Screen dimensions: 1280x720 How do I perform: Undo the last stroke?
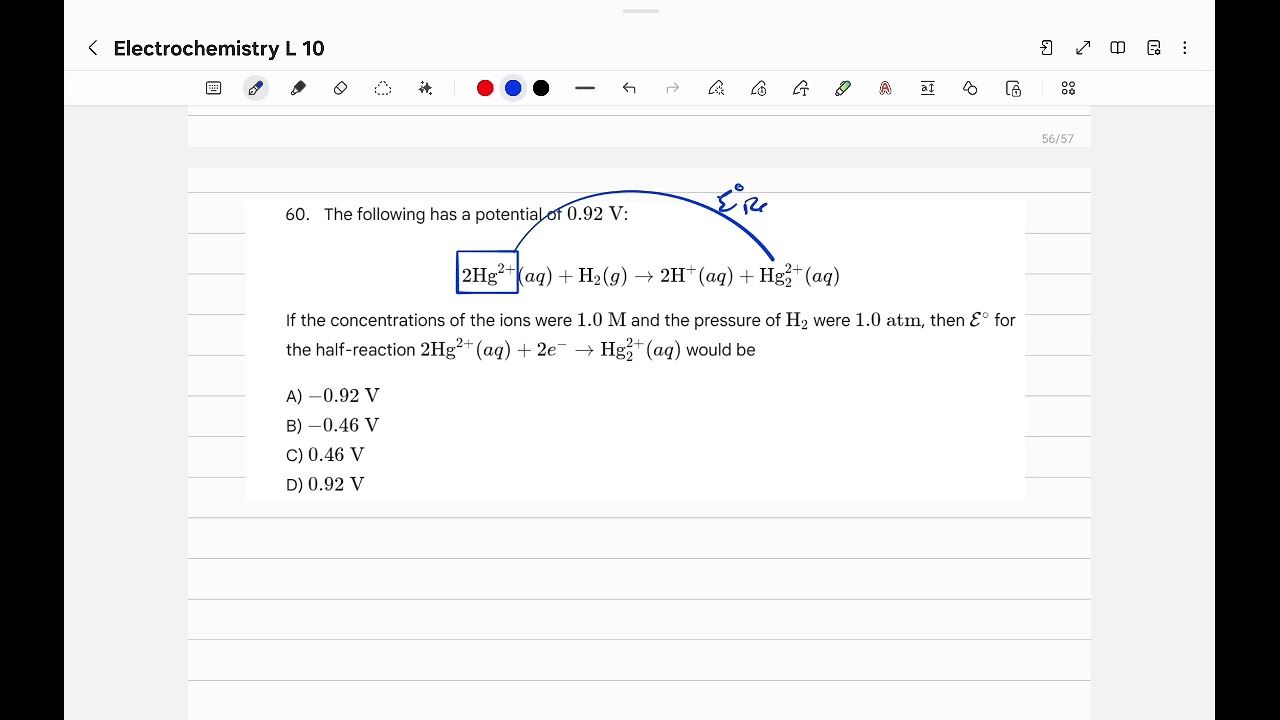coord(629,88)
